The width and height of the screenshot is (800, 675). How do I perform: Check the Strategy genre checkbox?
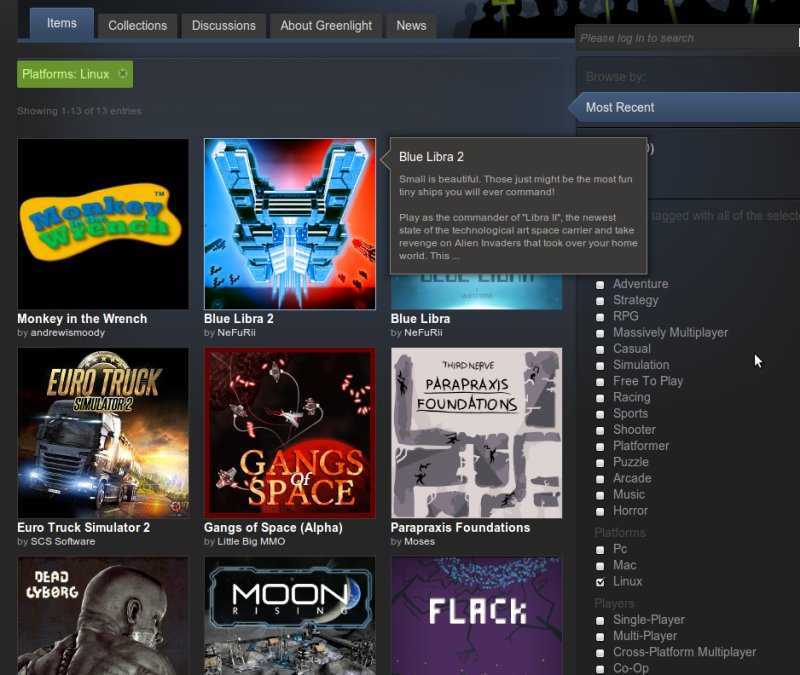click(x=600, y=301)
